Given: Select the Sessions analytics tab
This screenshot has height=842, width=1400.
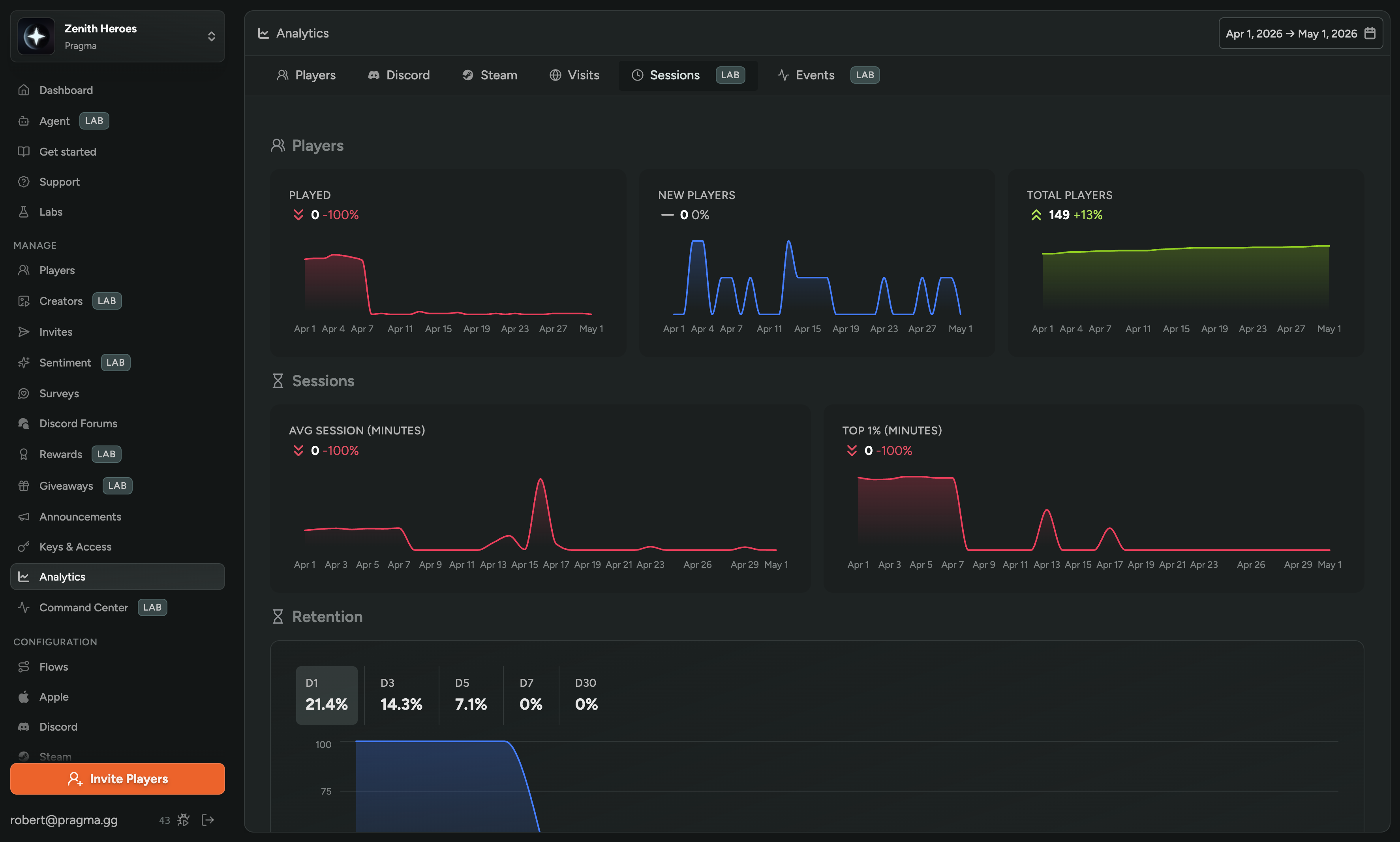Looking at the screenshot, I should (x=688, y=75).
